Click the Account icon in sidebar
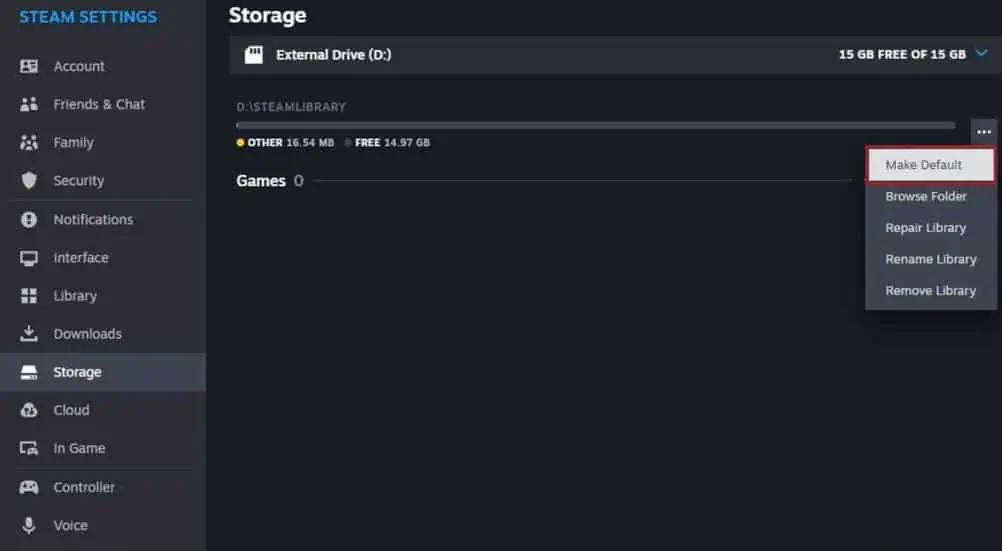This screenshot has width=1002, height=551. pyautogui.click(x=29, y=66)
